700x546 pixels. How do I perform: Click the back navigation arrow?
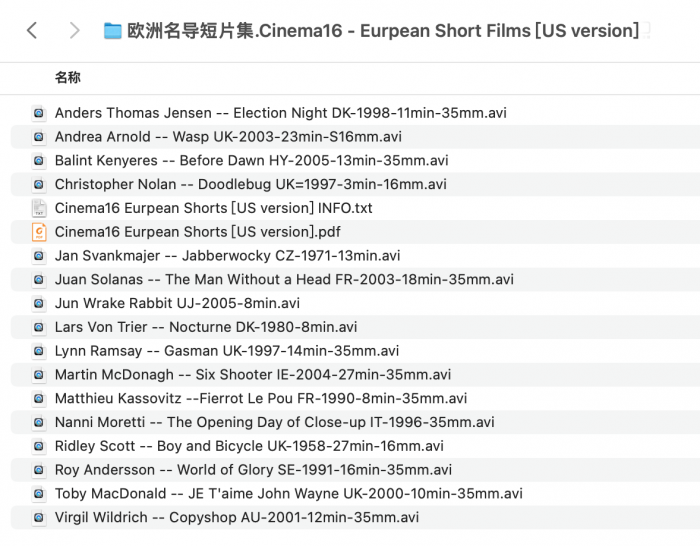click(32, 31)
